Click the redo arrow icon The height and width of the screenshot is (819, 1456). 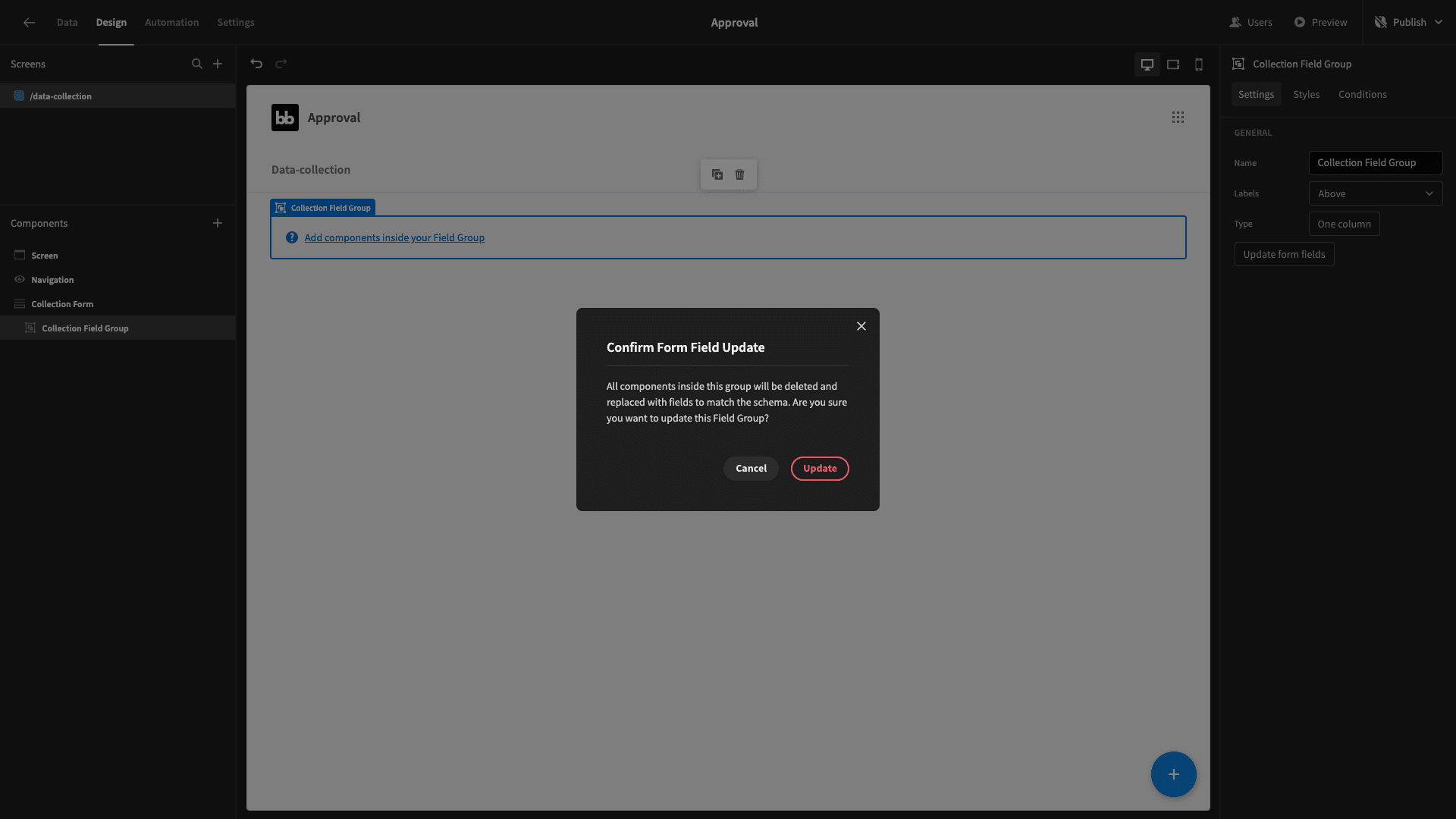pyautogui.click(x=281, y=64)
